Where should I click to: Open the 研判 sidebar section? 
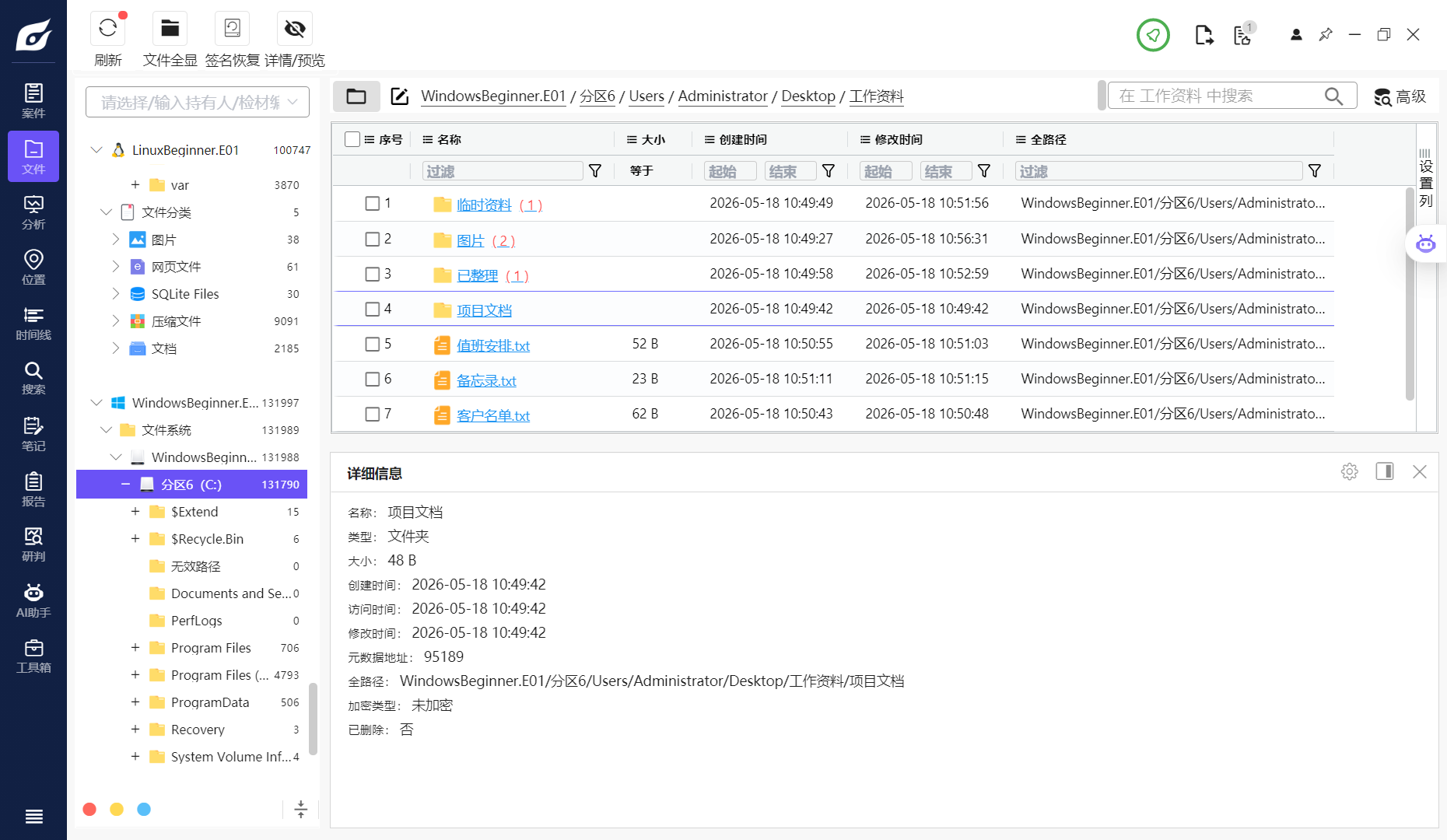(x=33, y=544)
